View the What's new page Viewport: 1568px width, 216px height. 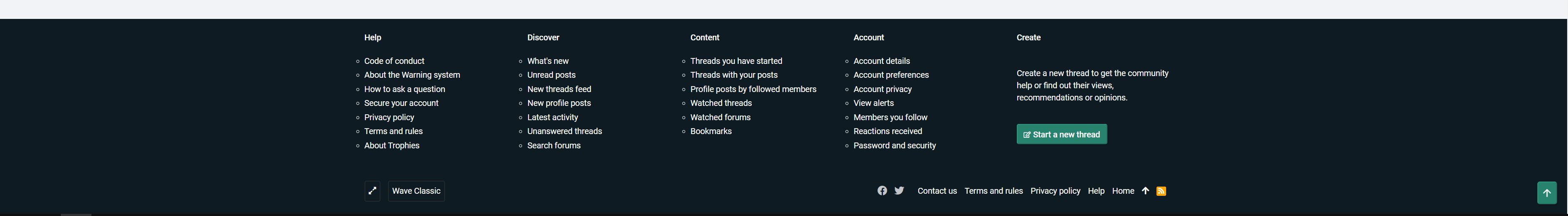pyautogui.click(x=548, y=61)
